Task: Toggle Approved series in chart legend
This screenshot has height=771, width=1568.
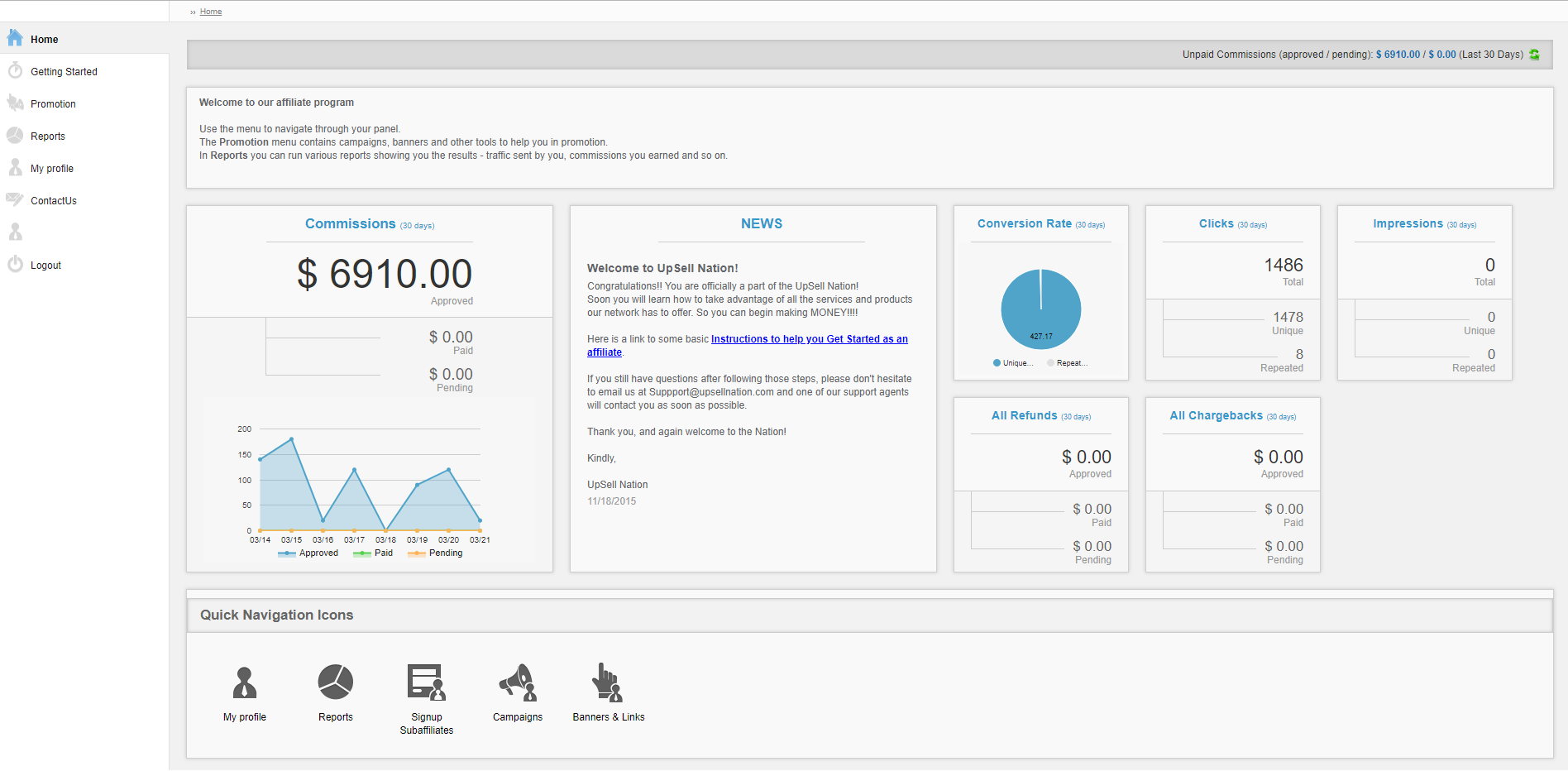Action: (308, 553)
